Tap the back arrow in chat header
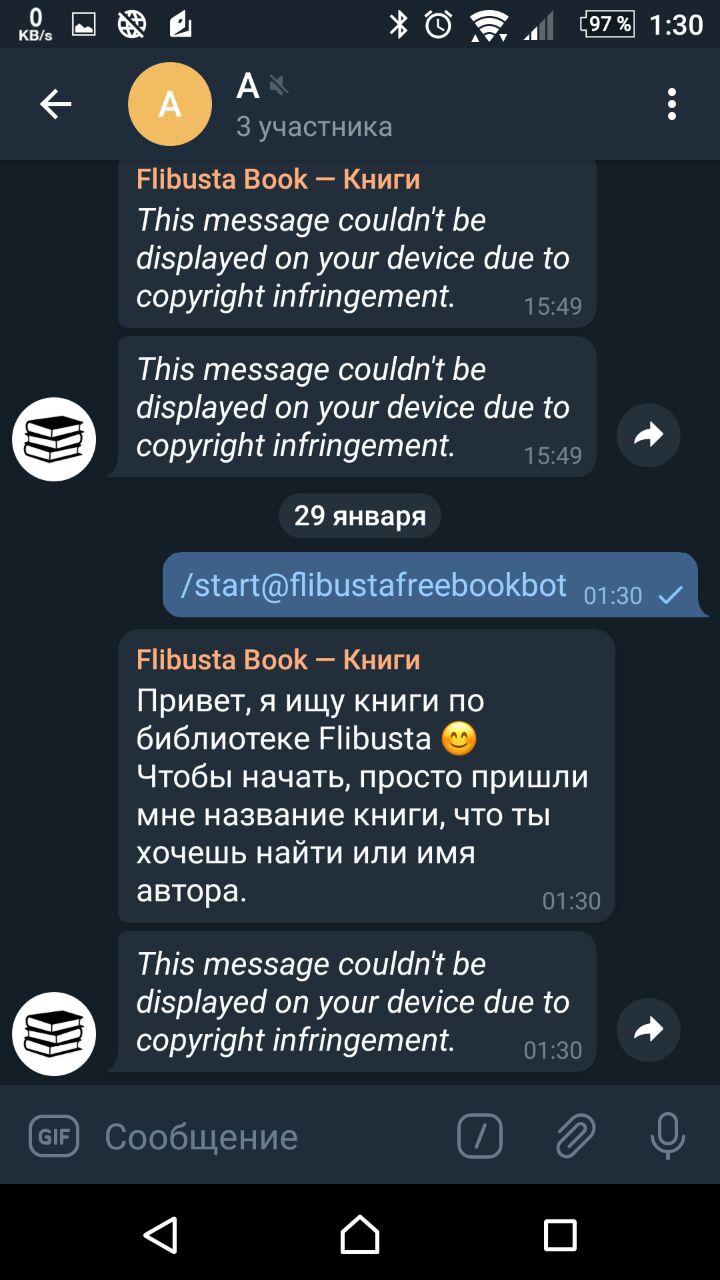 pos(55,104)
